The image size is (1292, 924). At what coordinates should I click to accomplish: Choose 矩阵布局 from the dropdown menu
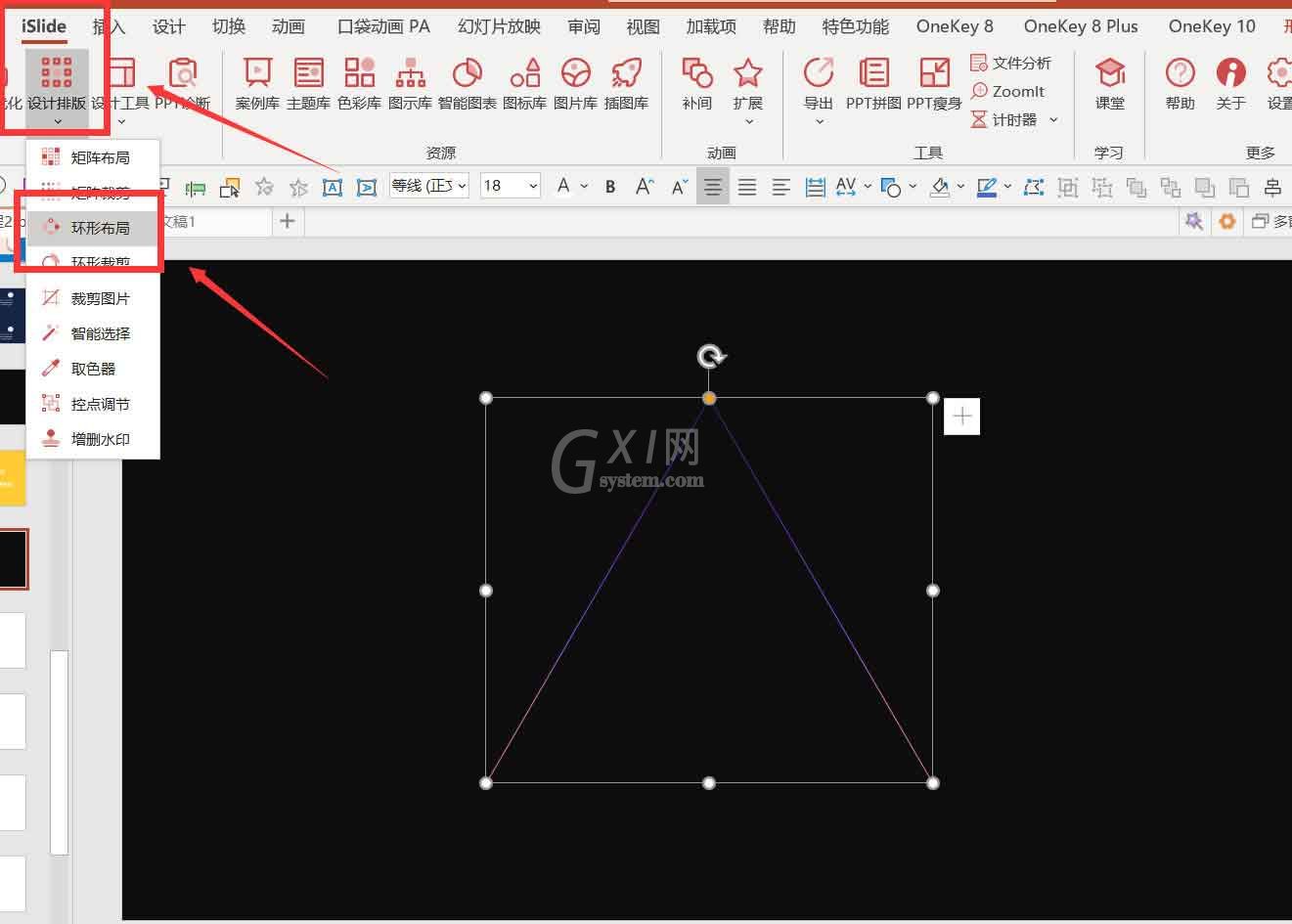pyautogui.click(x=93, y=157)
